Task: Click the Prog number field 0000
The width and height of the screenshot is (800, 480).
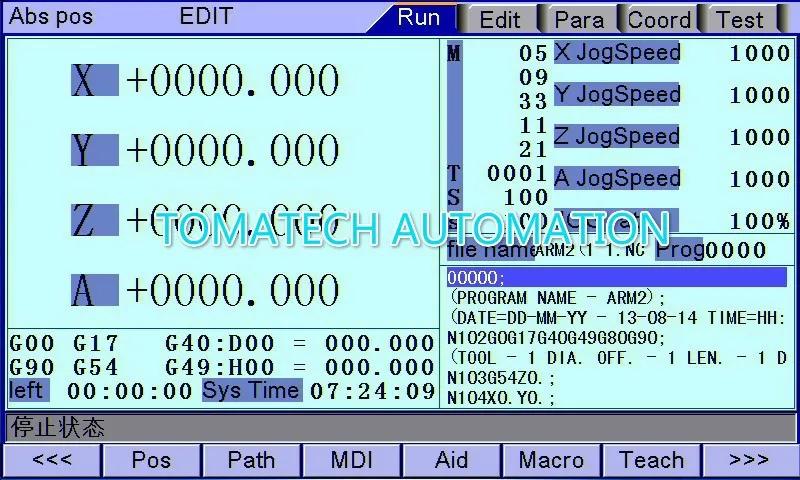Action: 735,250
